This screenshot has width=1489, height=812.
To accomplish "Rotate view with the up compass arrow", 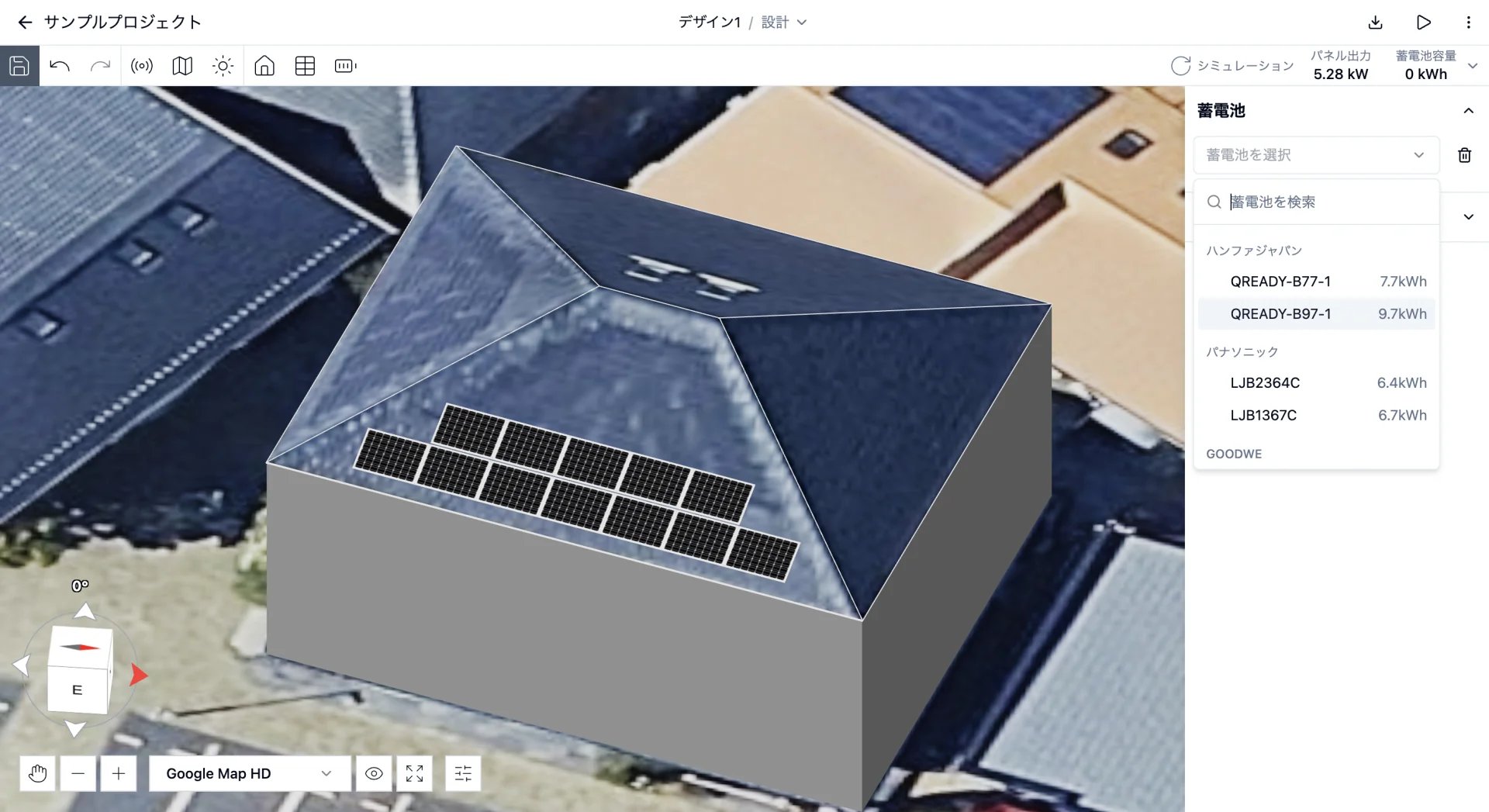I will tap(85, 611).
